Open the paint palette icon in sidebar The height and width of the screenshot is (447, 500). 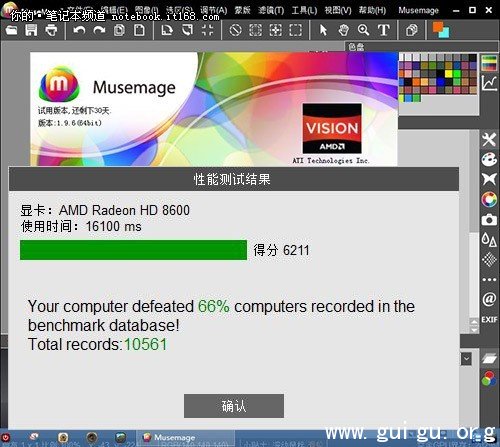[489, 159]
